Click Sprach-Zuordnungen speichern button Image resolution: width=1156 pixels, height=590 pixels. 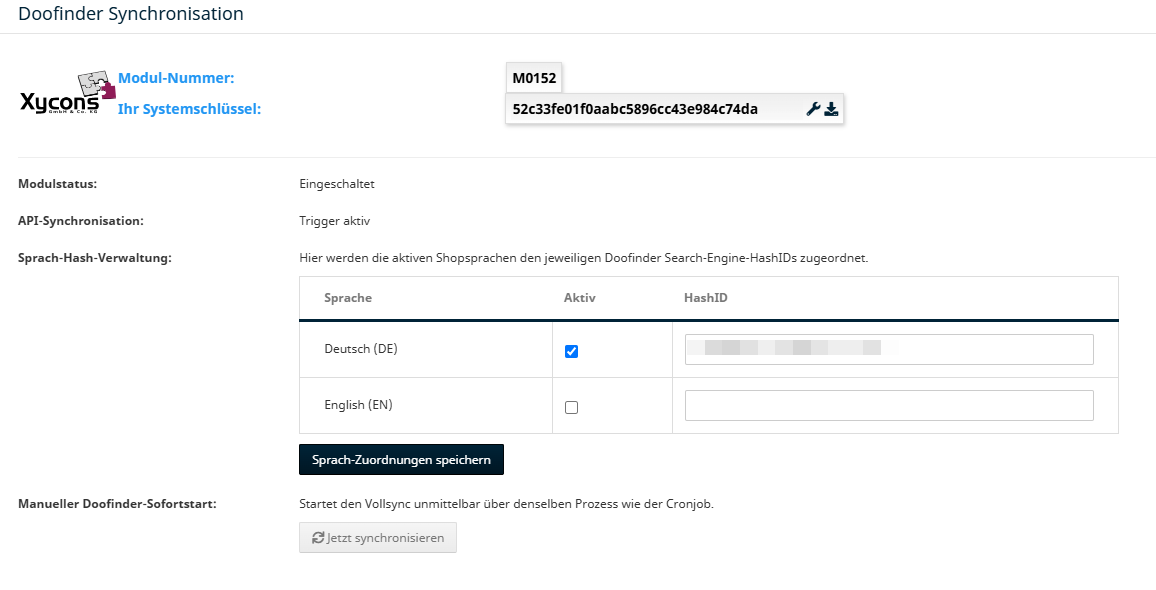(401, 459)
